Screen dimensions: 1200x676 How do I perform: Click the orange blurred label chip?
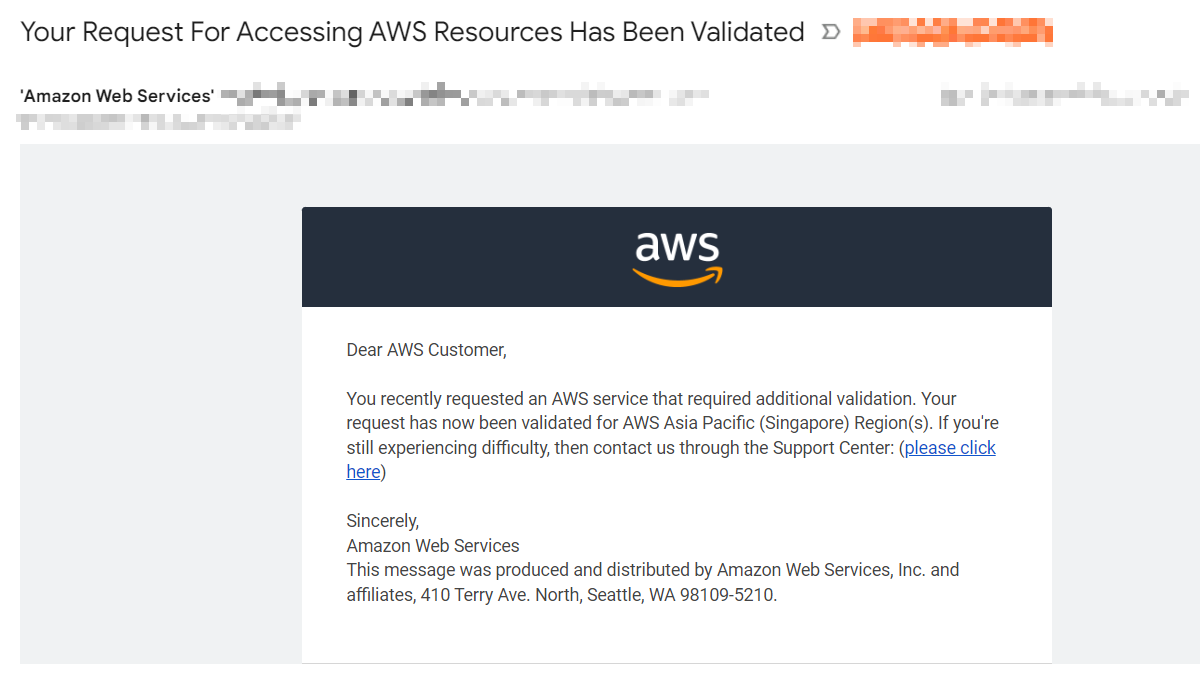click(x=952, y=33)
